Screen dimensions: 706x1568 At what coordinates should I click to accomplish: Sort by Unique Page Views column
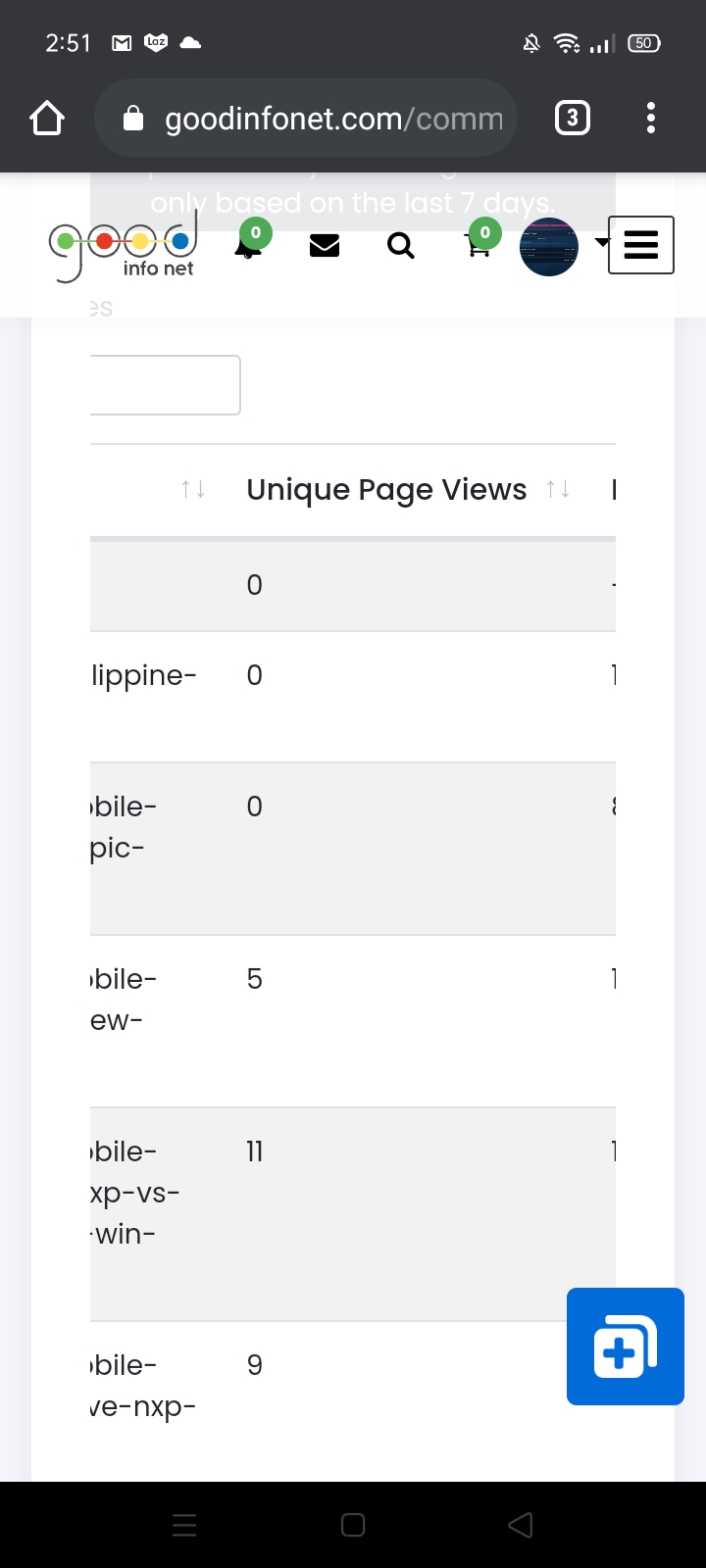pos(386,490)
